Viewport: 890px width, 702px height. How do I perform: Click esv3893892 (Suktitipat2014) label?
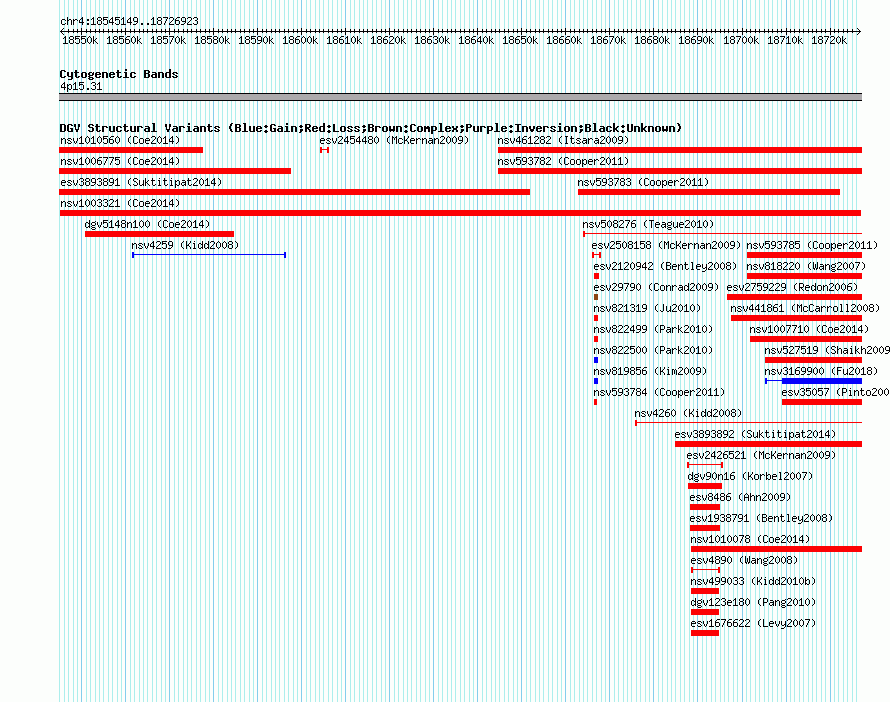click(x=755, y=434)
